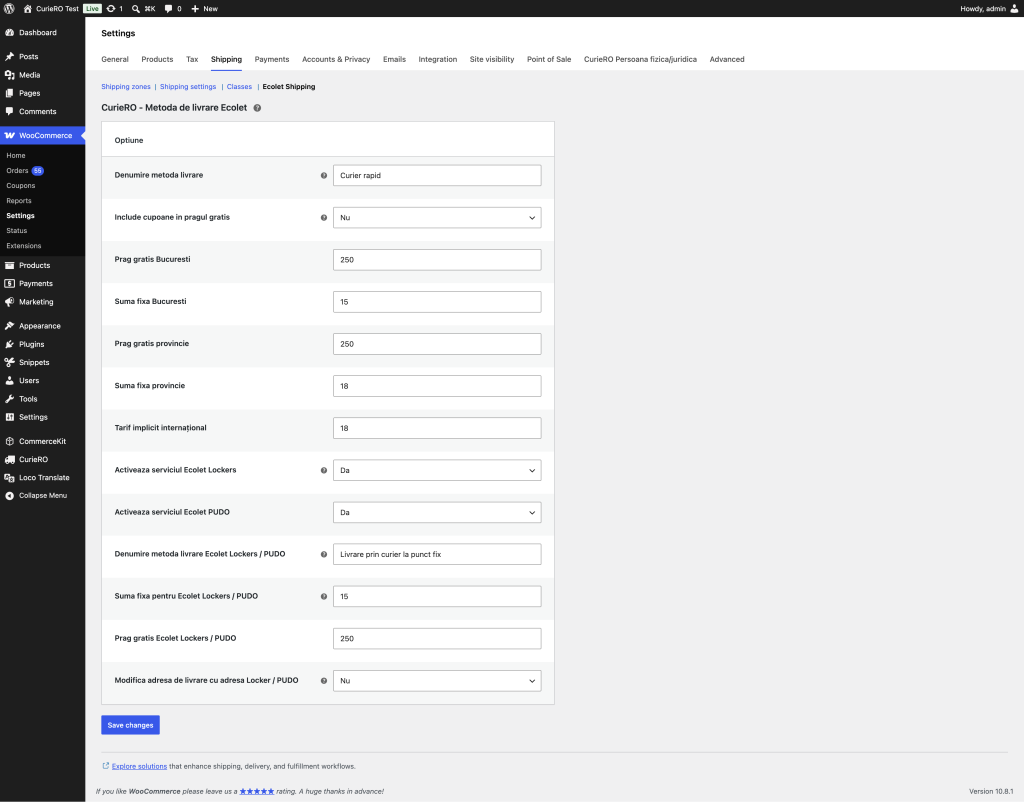Click help tooltip for Suma fixa pentru Ecolet Lockers / PUDO
1024x802 pixels.
324,596
